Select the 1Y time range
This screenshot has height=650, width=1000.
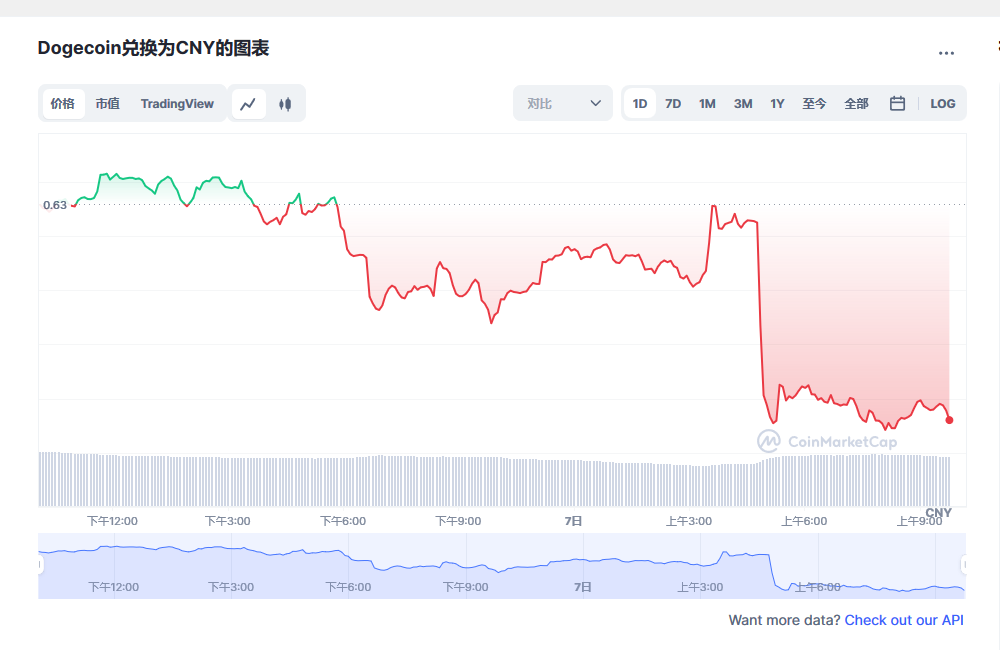pyautogui.click(x=777, y=103)
